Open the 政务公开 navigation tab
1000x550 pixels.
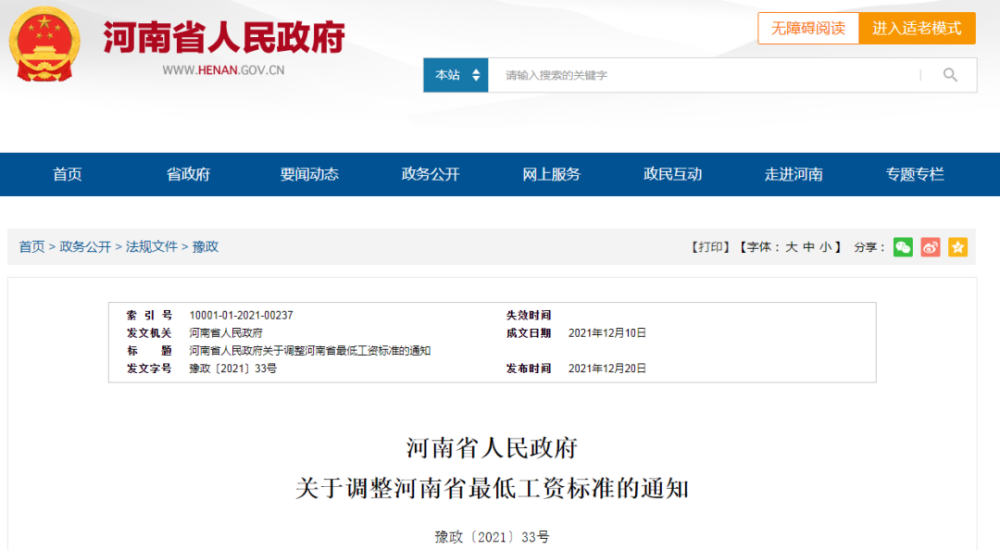(430, 174)
